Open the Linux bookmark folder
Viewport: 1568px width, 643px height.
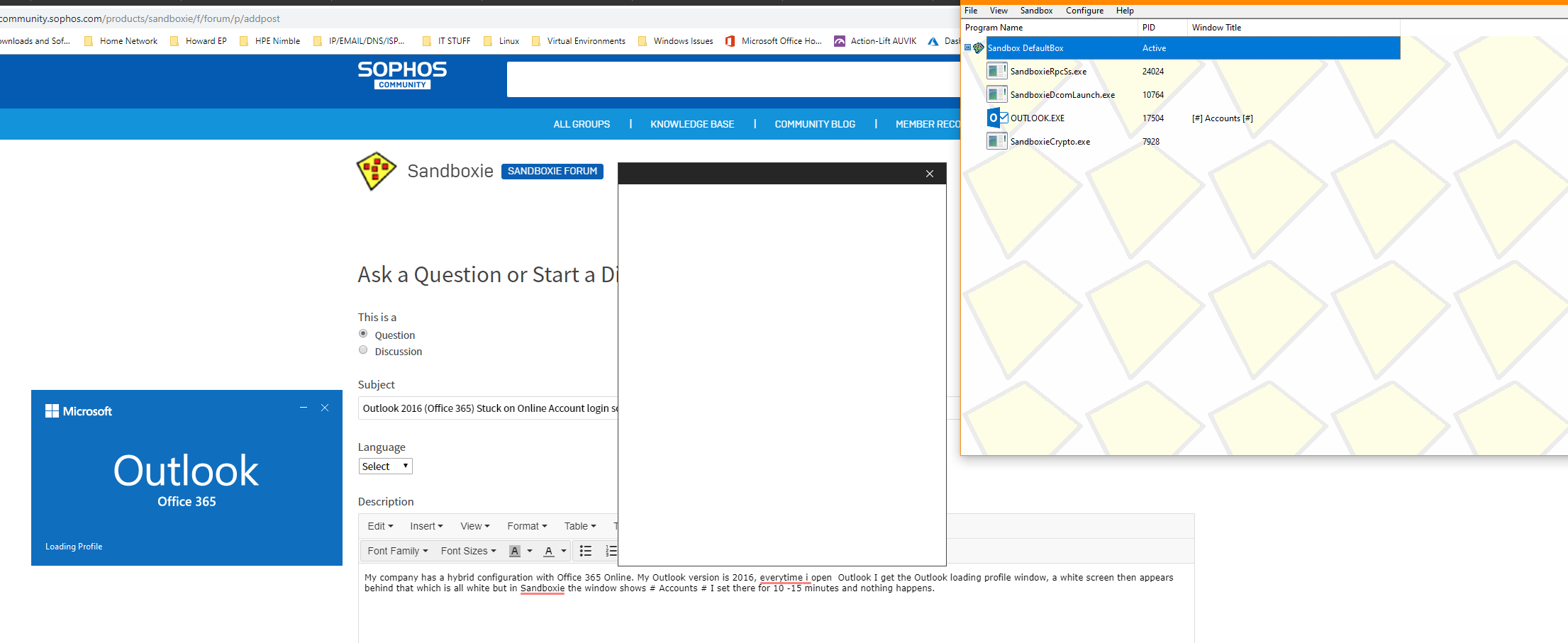[501, 41]
